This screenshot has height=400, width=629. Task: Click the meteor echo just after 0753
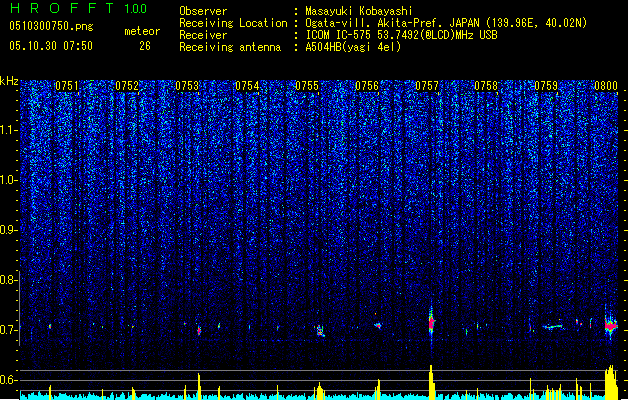pos(199,331)
